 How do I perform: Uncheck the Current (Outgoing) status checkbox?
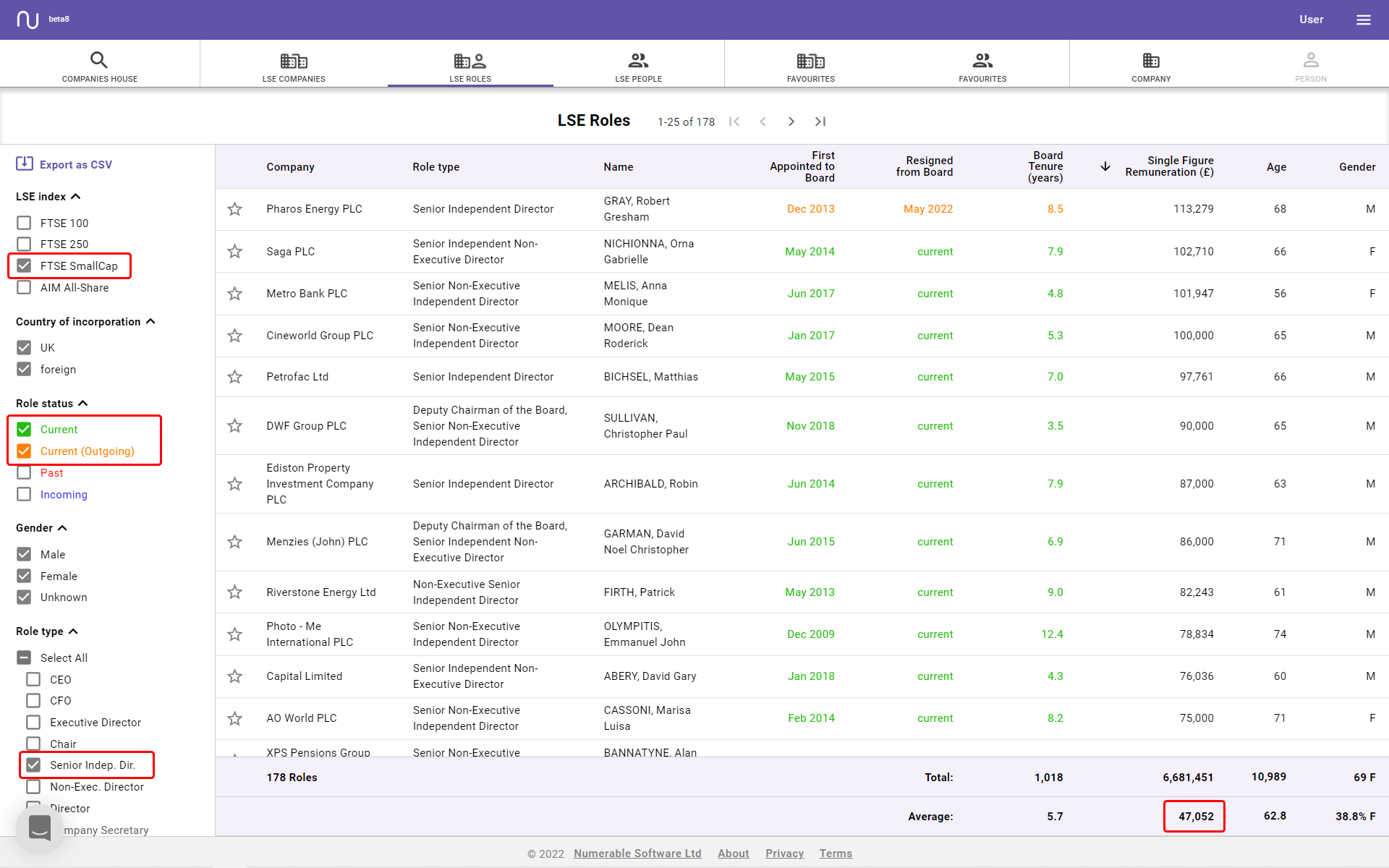(24, 451)
